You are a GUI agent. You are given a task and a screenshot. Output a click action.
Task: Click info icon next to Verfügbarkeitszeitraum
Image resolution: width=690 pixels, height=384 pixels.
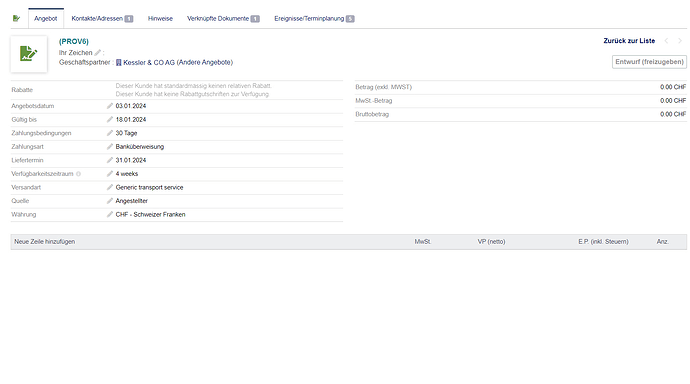click(x=78, y=174)
